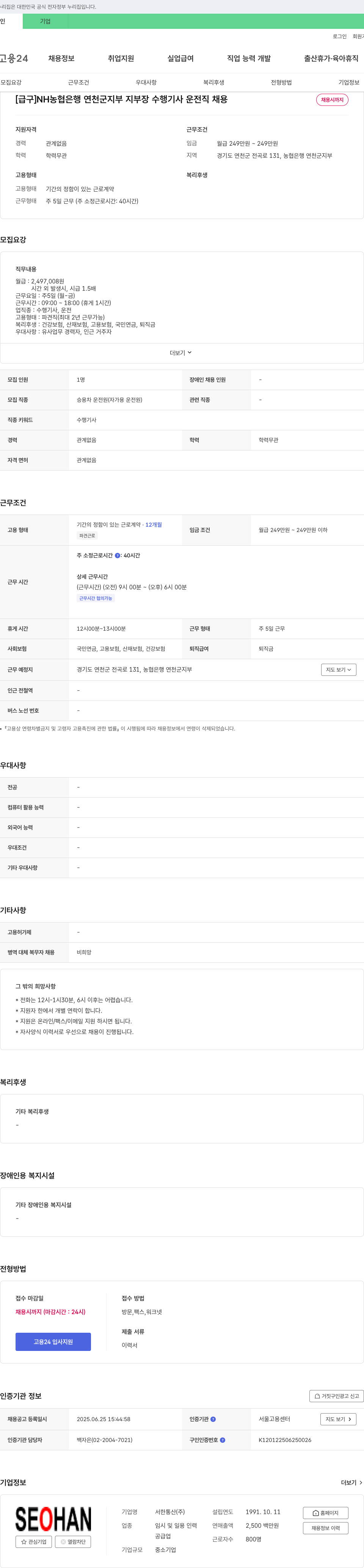Open company 홈페이지 button
Viewport: 364px width, 1568px height.
[x=326, y=1513]
